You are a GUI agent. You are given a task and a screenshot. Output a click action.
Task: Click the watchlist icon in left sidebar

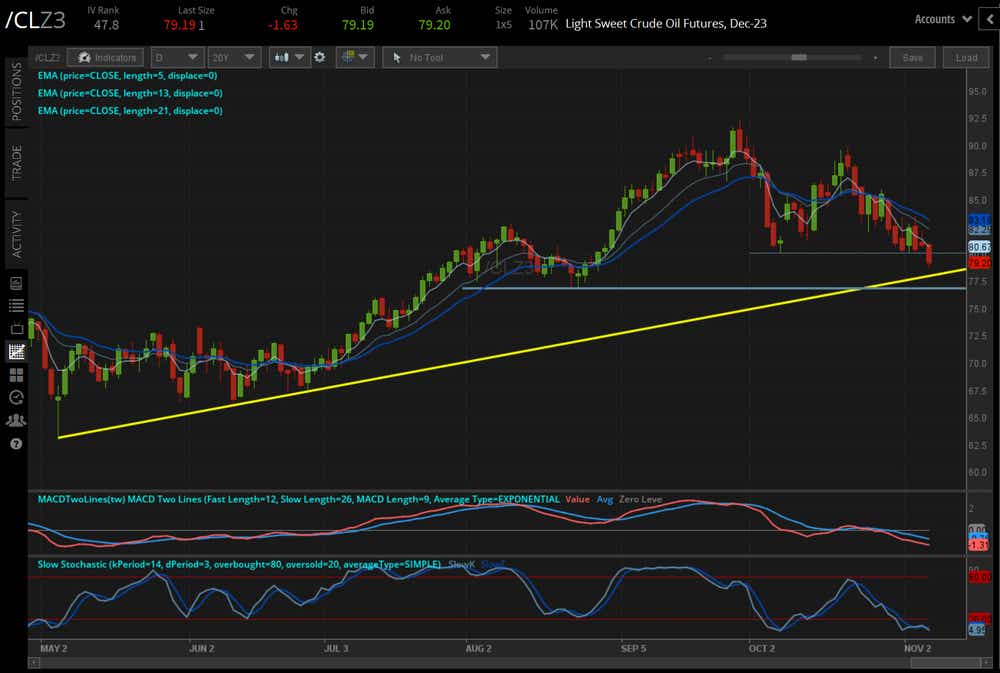(x=16, y=305)
